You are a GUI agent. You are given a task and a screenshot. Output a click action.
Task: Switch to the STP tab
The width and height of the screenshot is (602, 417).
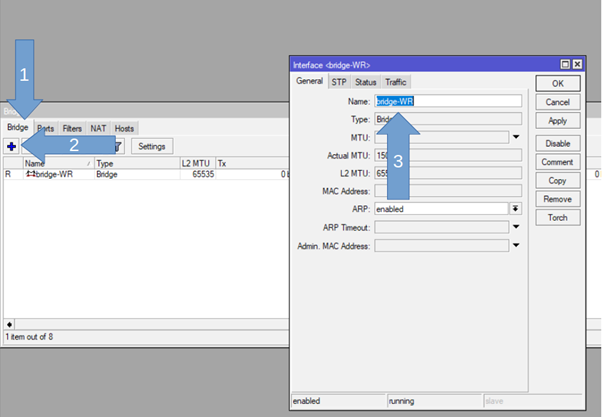coord(339,82)
